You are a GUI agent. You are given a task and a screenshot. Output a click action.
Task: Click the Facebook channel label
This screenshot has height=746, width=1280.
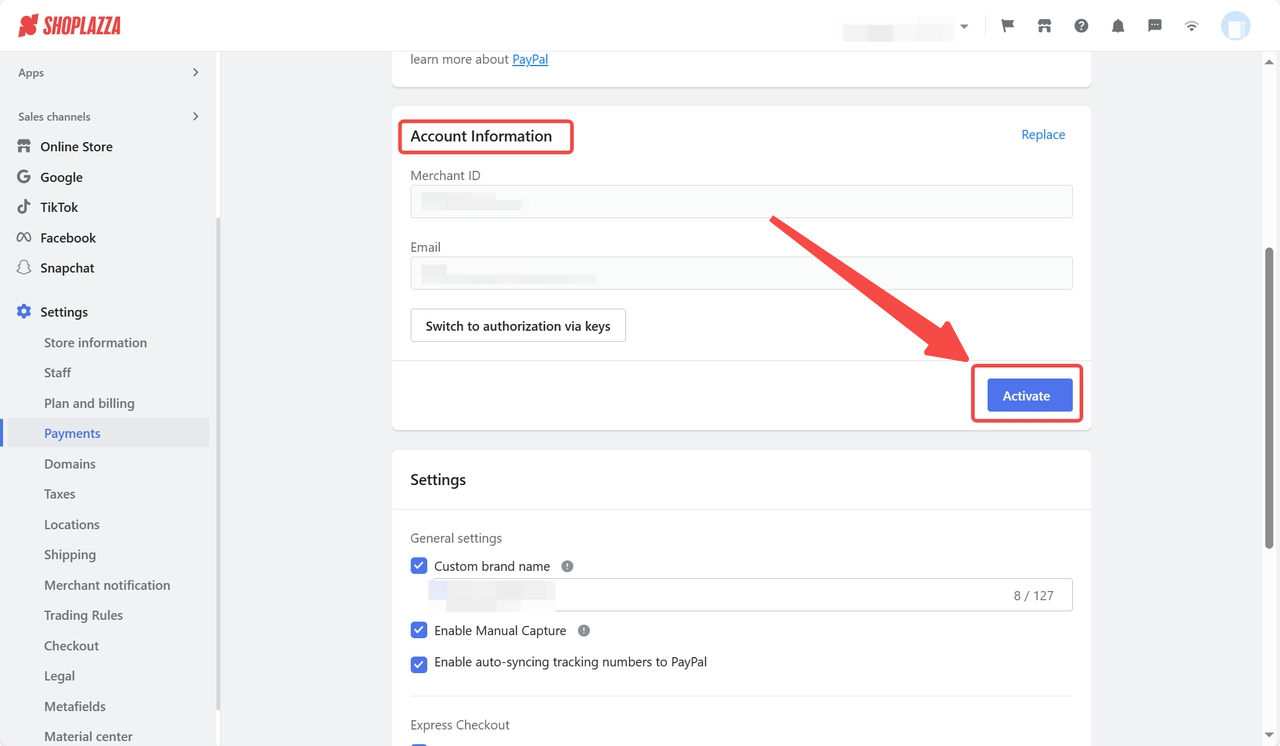[x=68, y=238]
